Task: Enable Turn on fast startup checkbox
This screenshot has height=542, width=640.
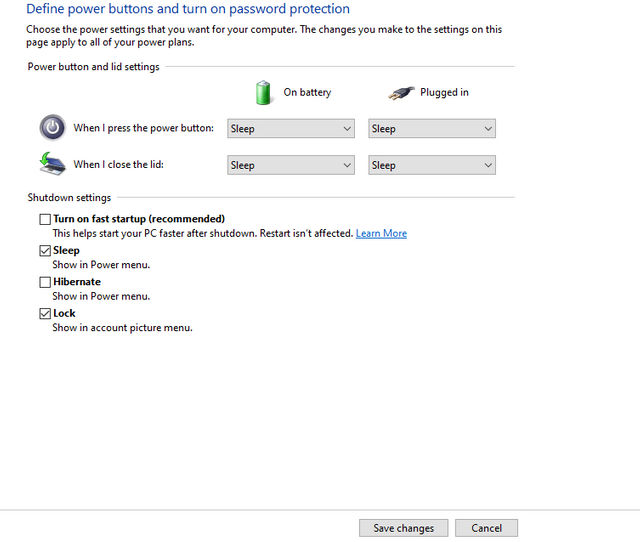Action: 45,219
